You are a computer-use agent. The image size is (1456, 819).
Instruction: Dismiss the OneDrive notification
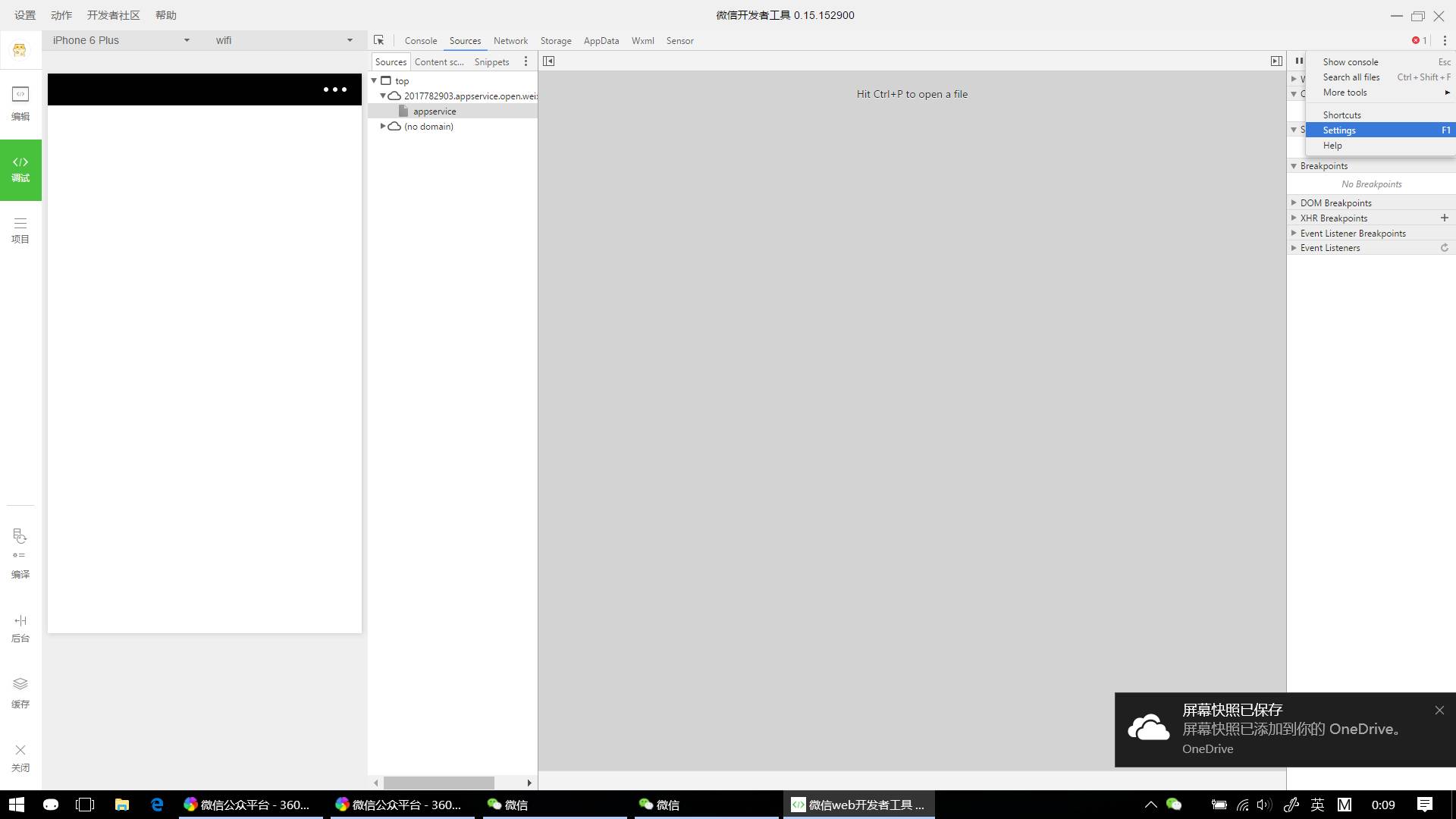1439,711
